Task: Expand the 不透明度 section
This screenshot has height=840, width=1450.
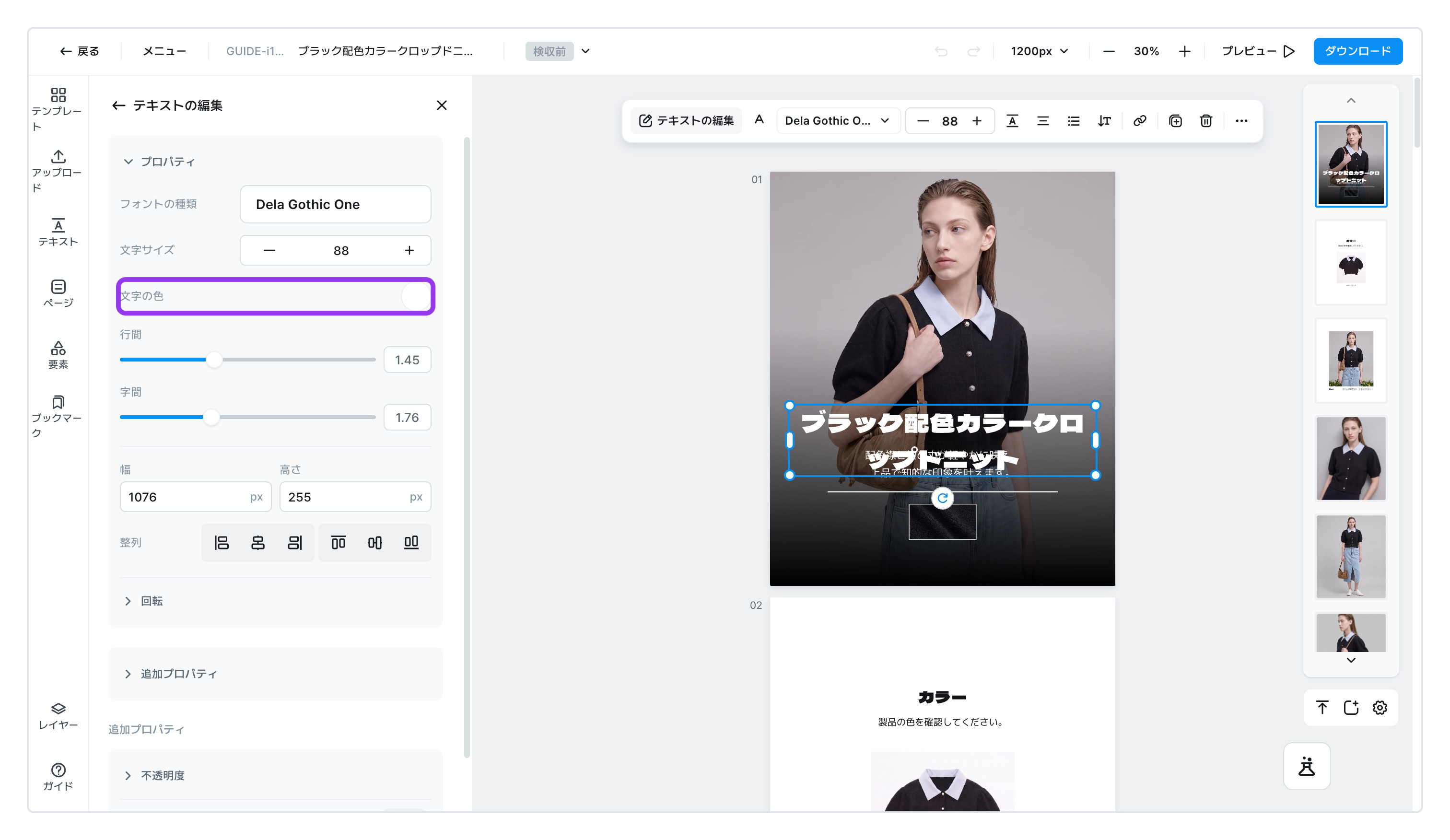Action: (154, 775)
